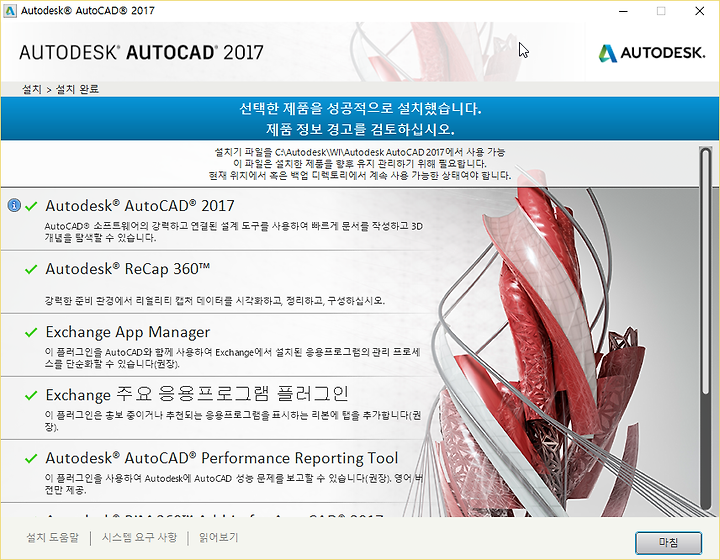Click the green checkmark next to Autodesk AutoCAD 2017

point(31,206)
